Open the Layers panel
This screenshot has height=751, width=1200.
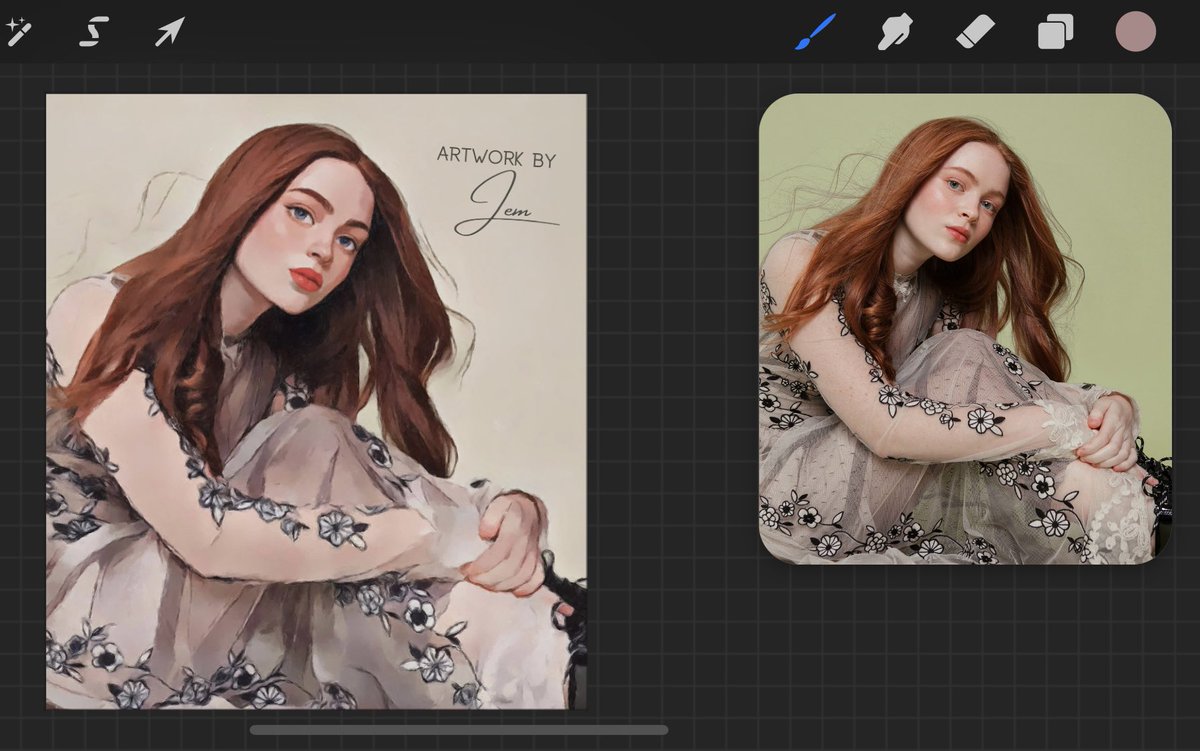[x=1055, y=32]
